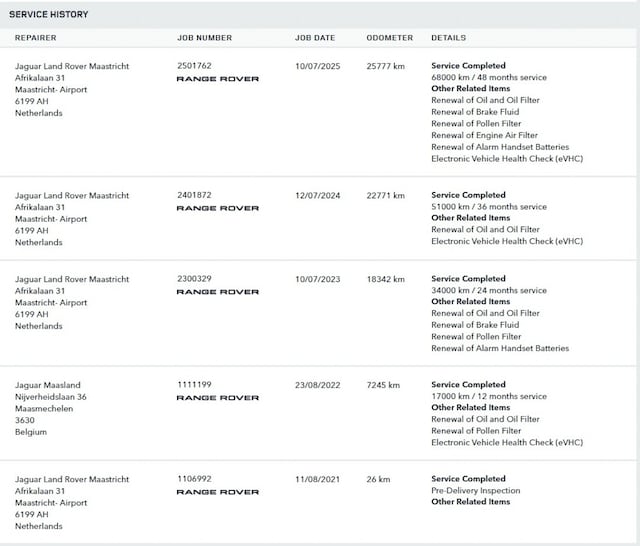Click the Range Rover logo under job 2300329
Viewport: 640px width, 546px height.
218,292
